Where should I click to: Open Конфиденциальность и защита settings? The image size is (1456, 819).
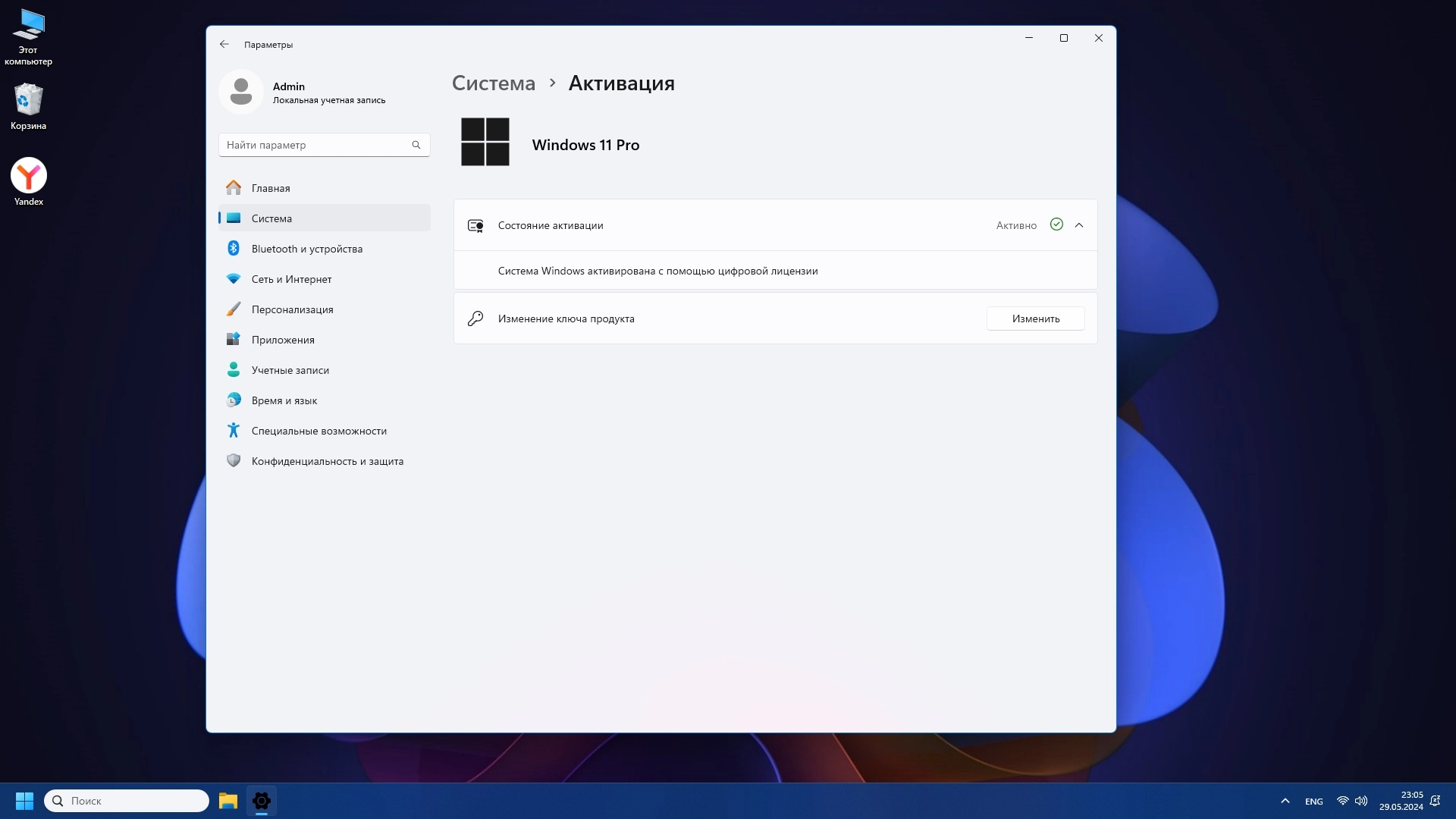click(327, 461)
